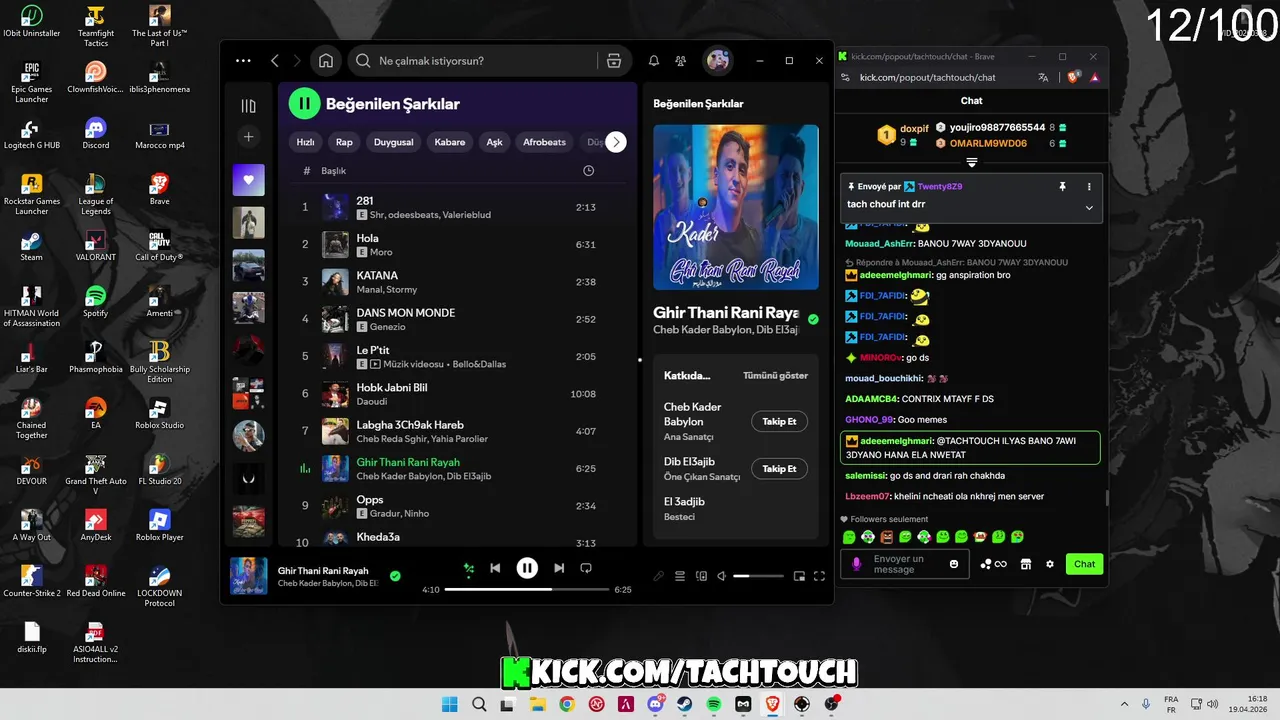Toggle repeat mode
This screenshot has height=720, width=1280.
coord(586,568)
